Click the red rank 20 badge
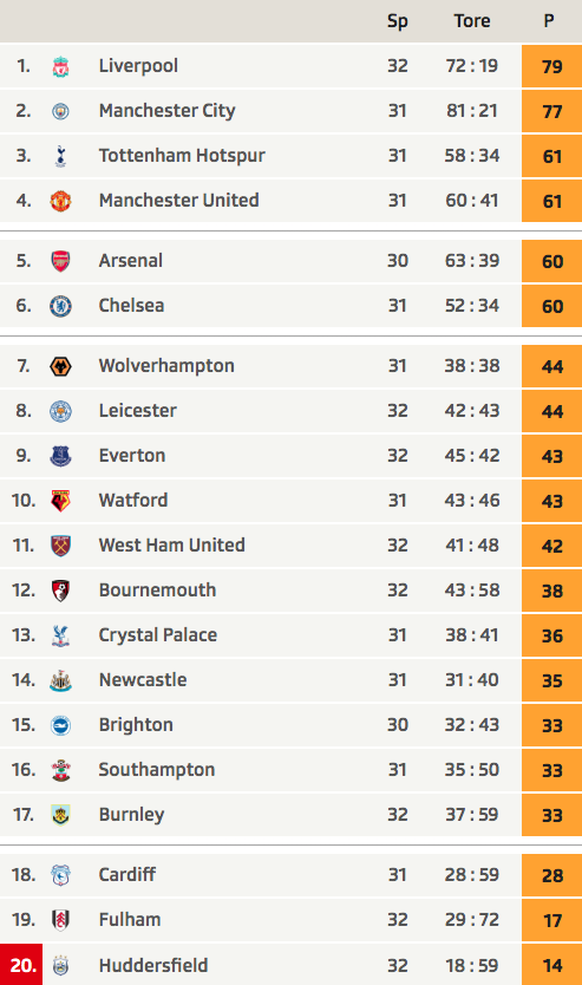 tap(21, 964)
